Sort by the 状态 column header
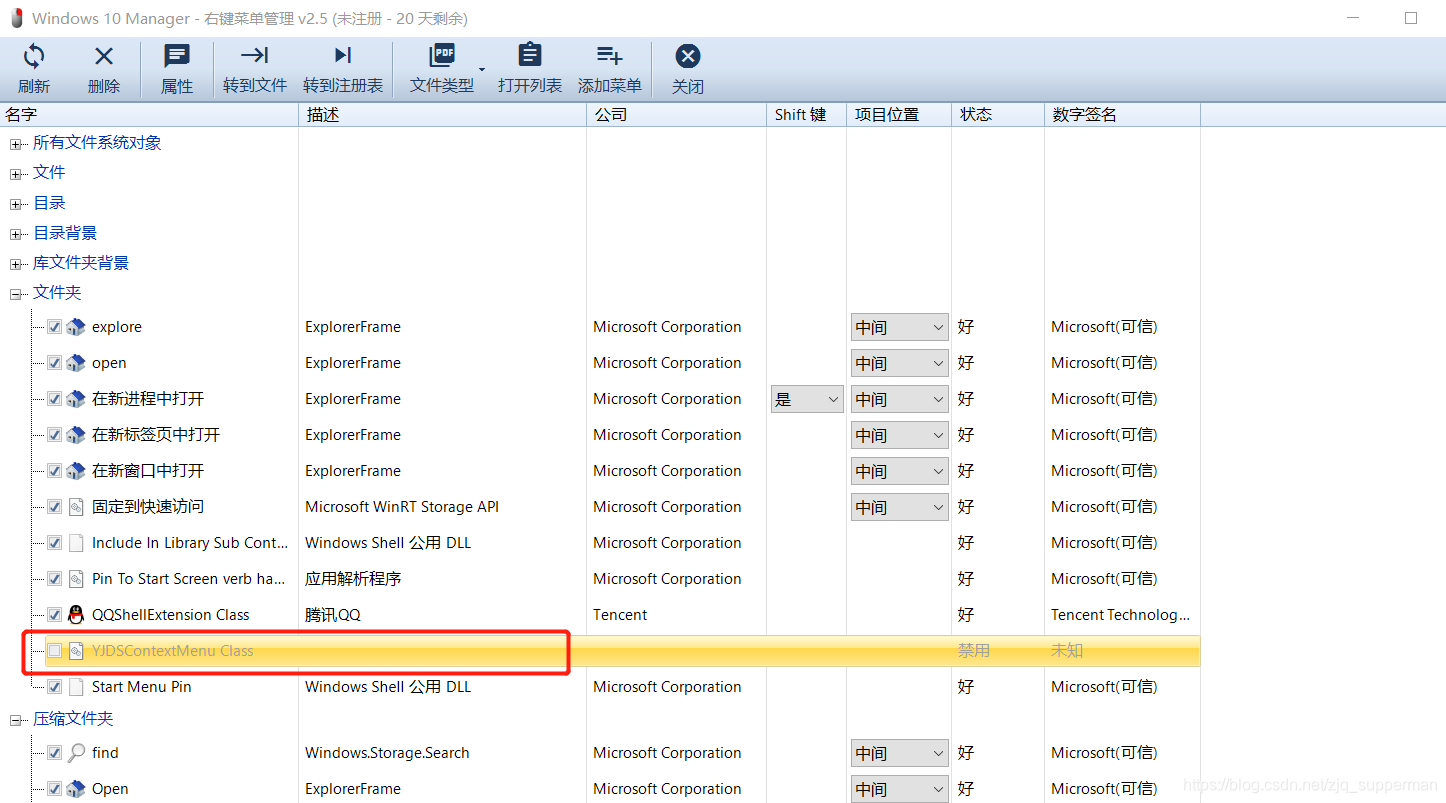 pyautogui.click(x=998, y=115)
